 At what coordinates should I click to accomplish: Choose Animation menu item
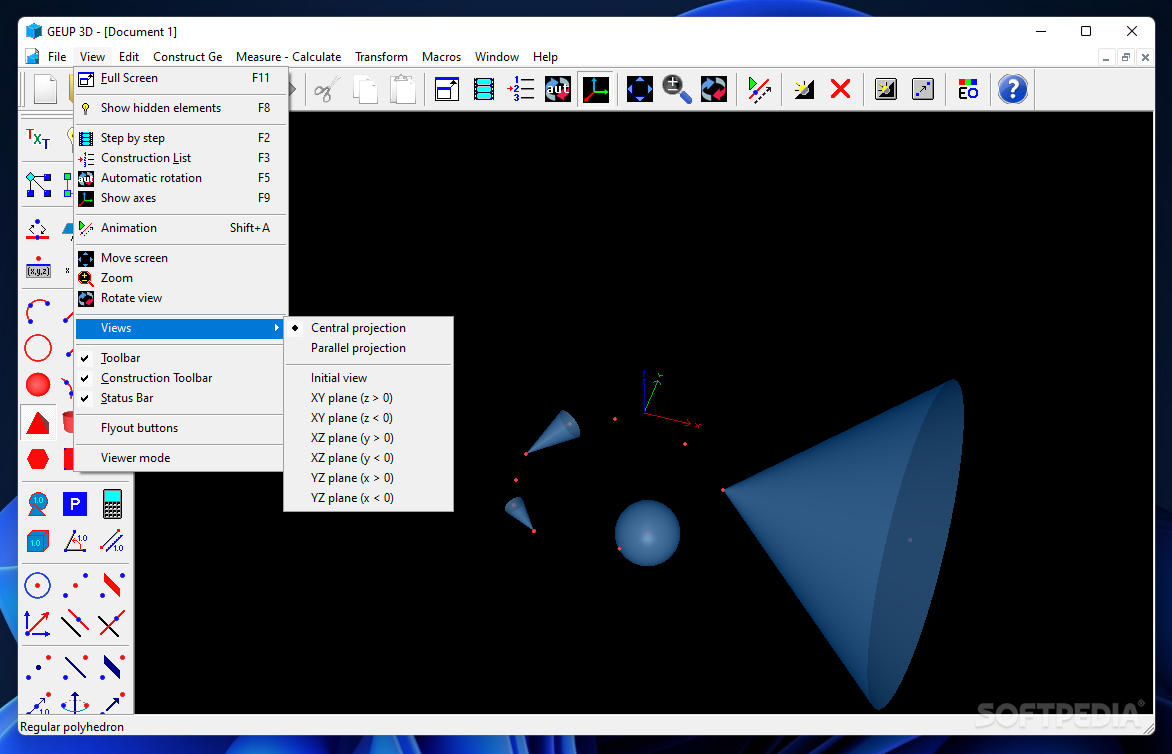pos(179,228)
